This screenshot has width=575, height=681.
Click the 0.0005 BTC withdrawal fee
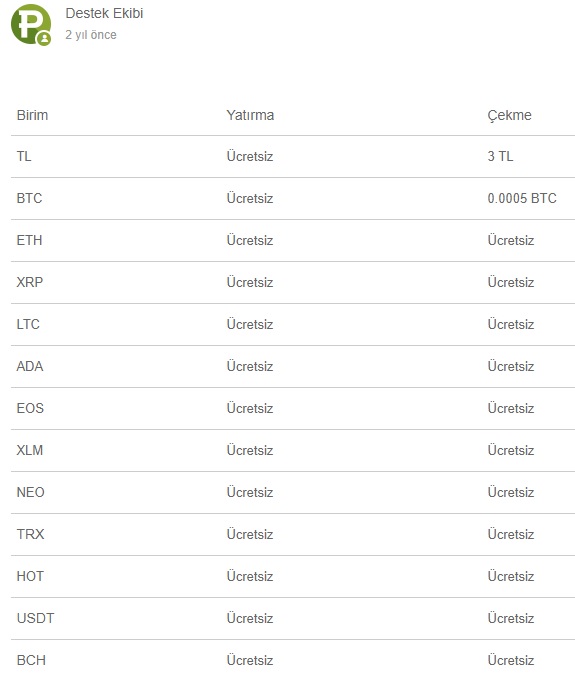click(x=522, y=198)
